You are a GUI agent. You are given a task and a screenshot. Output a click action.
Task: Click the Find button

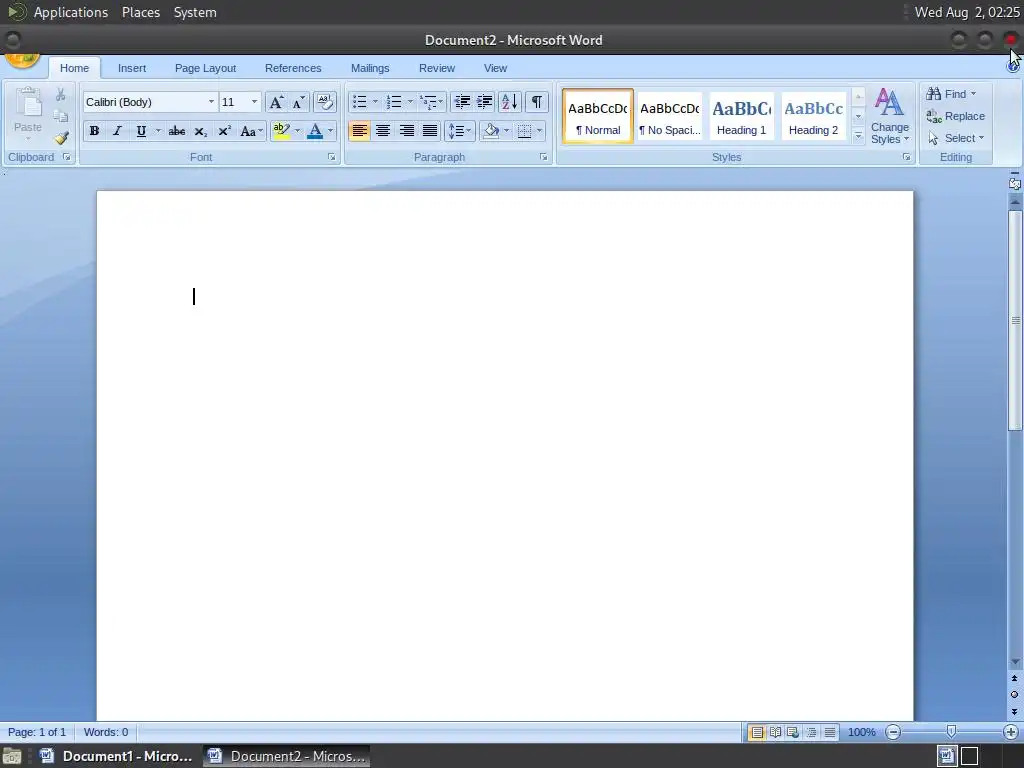coord(951,94)
